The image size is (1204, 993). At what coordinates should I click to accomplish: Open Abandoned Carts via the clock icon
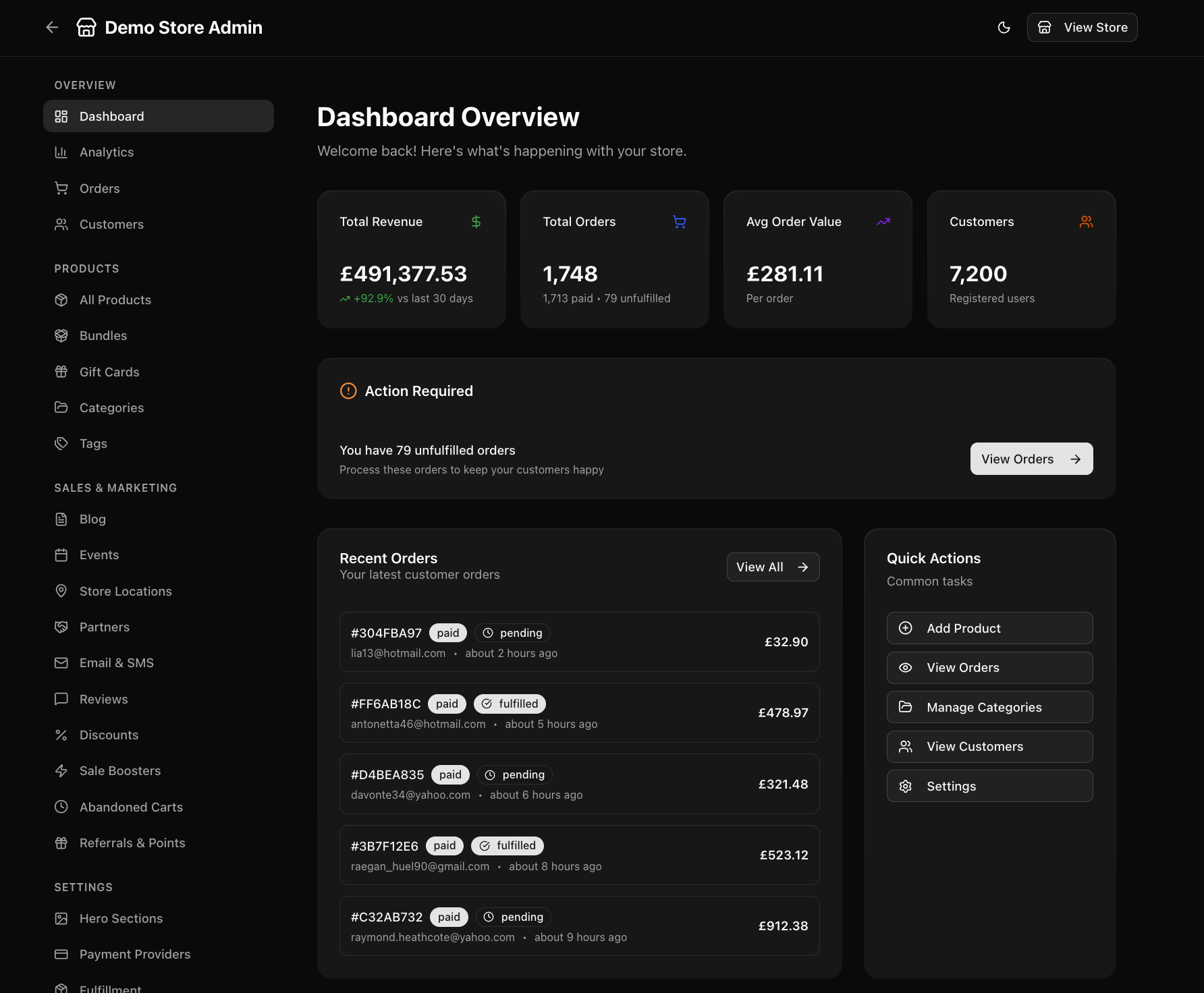click(61, 807)
